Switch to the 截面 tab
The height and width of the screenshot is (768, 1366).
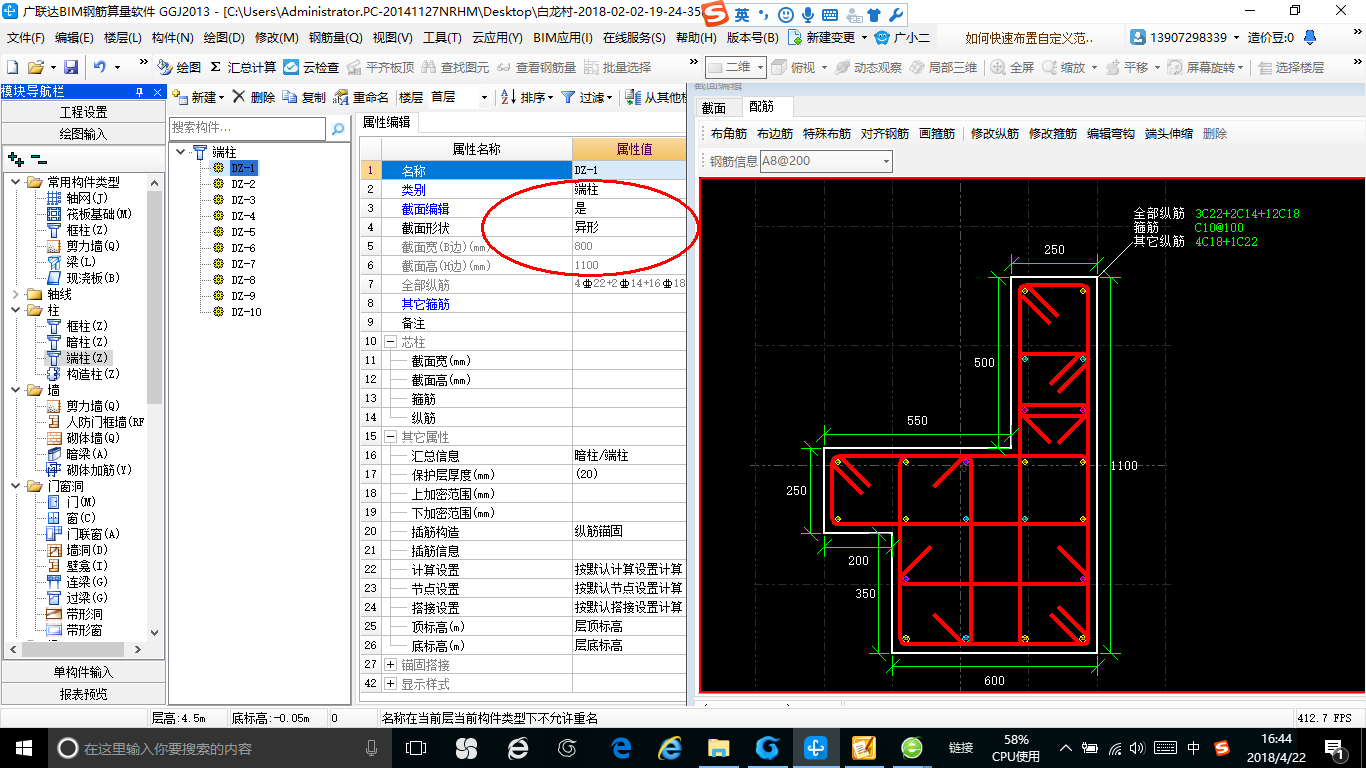[714, 107]
